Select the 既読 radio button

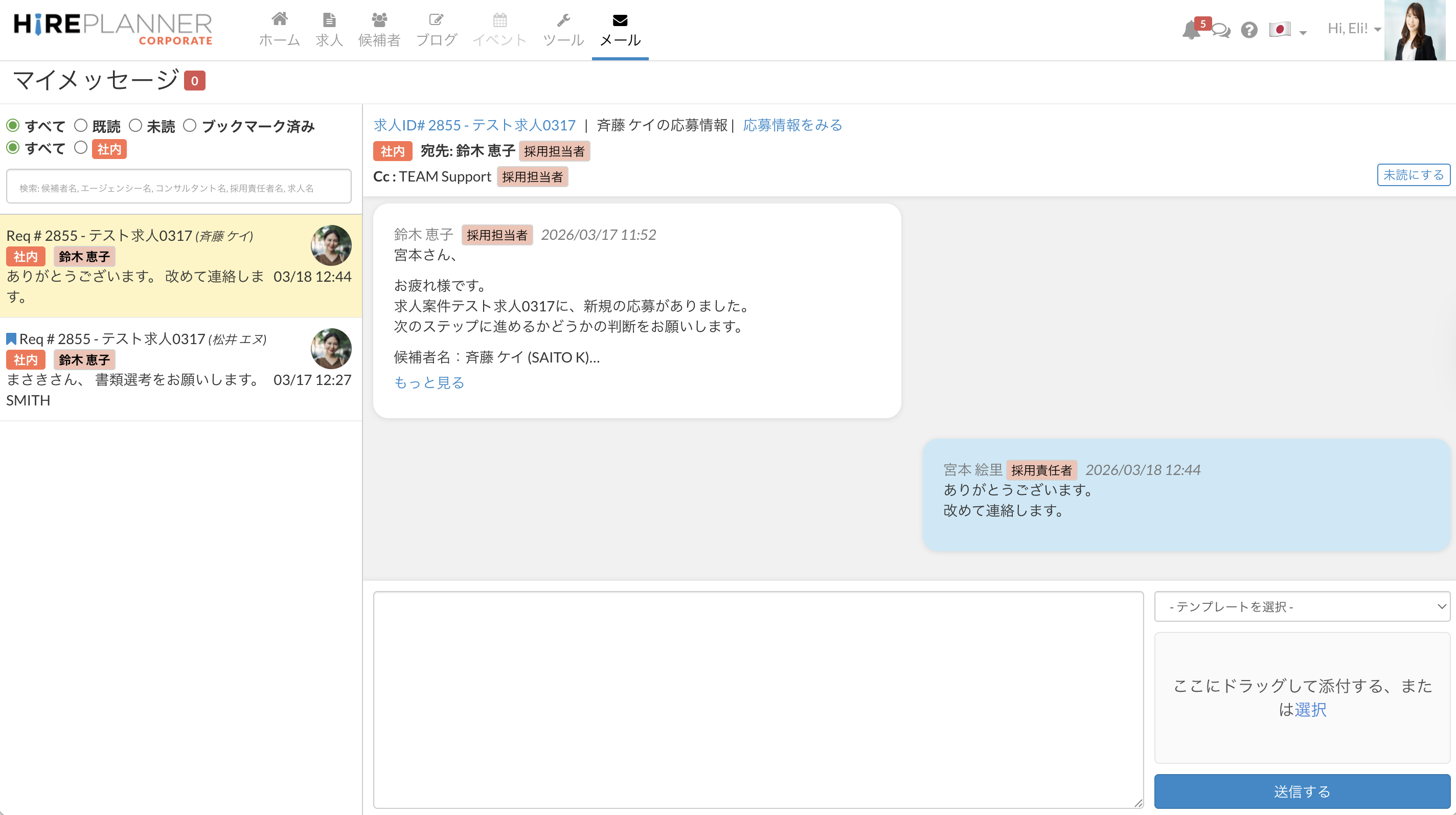pyautogui.click(x=81, y=125)
